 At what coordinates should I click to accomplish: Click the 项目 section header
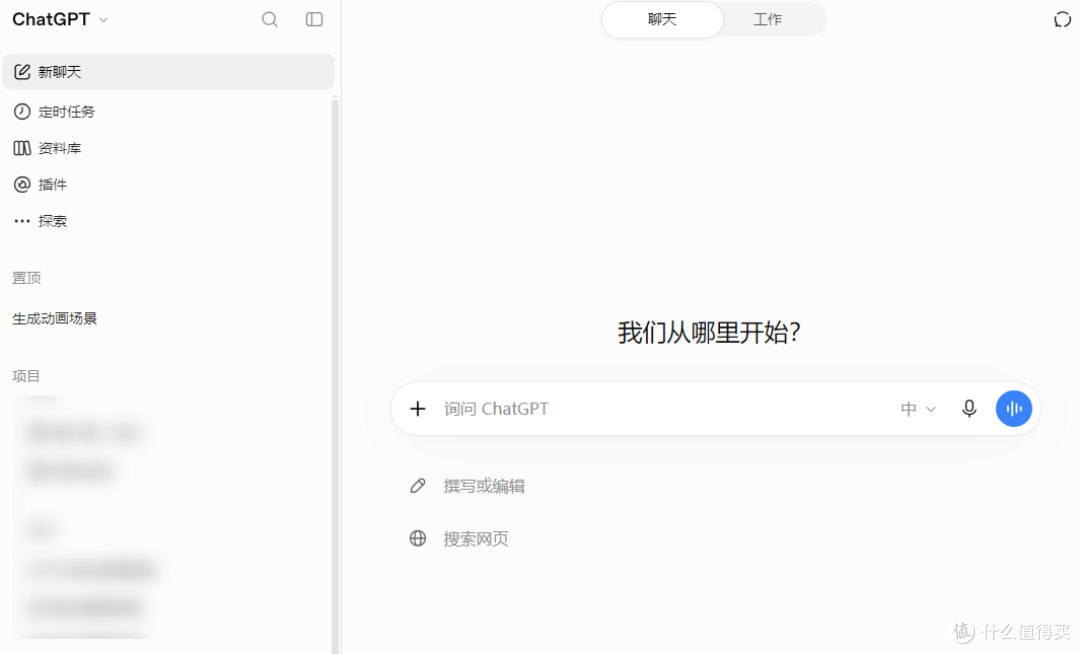click(x=26, y=376)
